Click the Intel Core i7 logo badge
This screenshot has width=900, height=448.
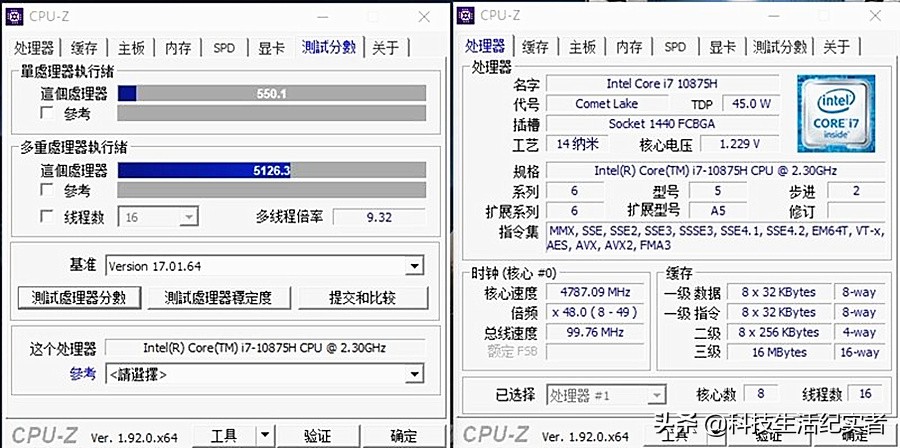click(836, 113)
